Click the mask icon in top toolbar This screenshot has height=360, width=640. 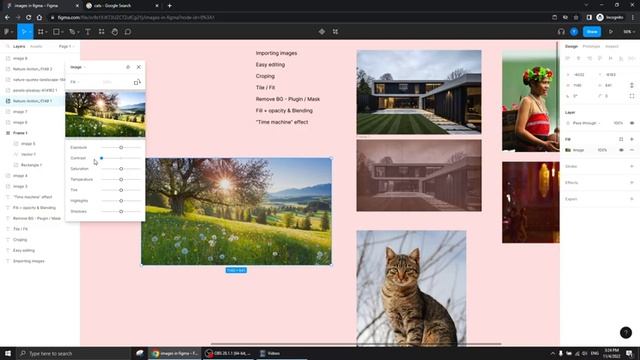pos(335,32)
